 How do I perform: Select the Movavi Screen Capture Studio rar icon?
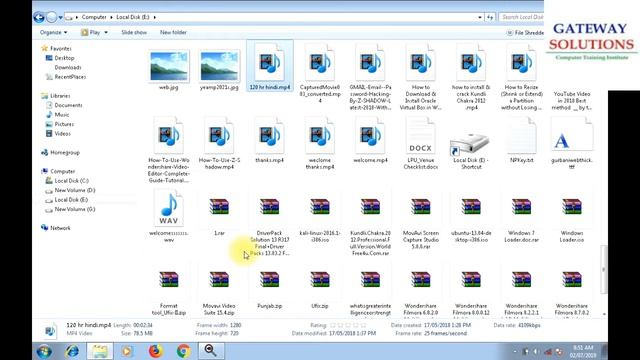click(421, 207)
